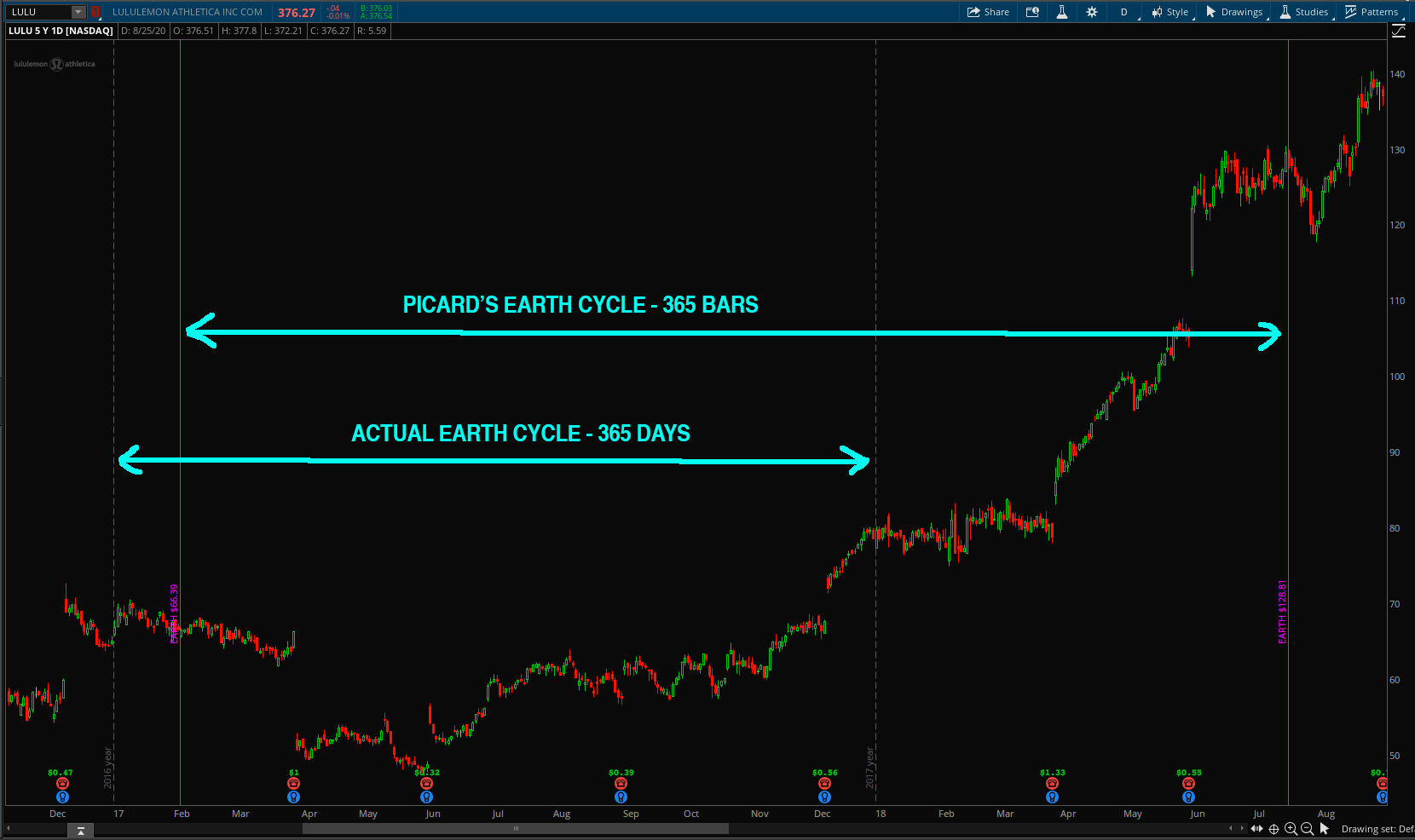Click the Share chart icon button

988,12
